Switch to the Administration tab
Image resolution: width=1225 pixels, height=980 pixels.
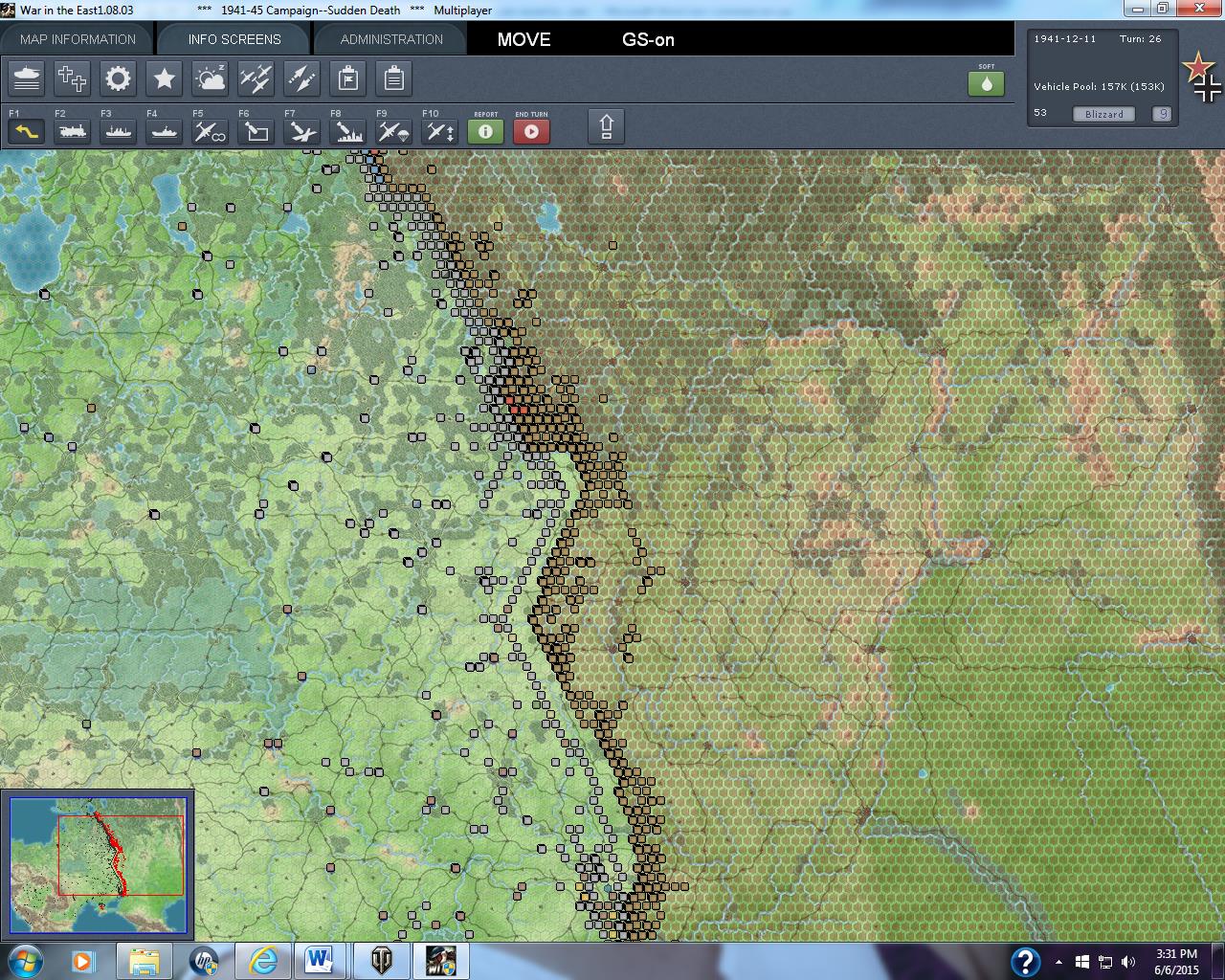(391, 39)
